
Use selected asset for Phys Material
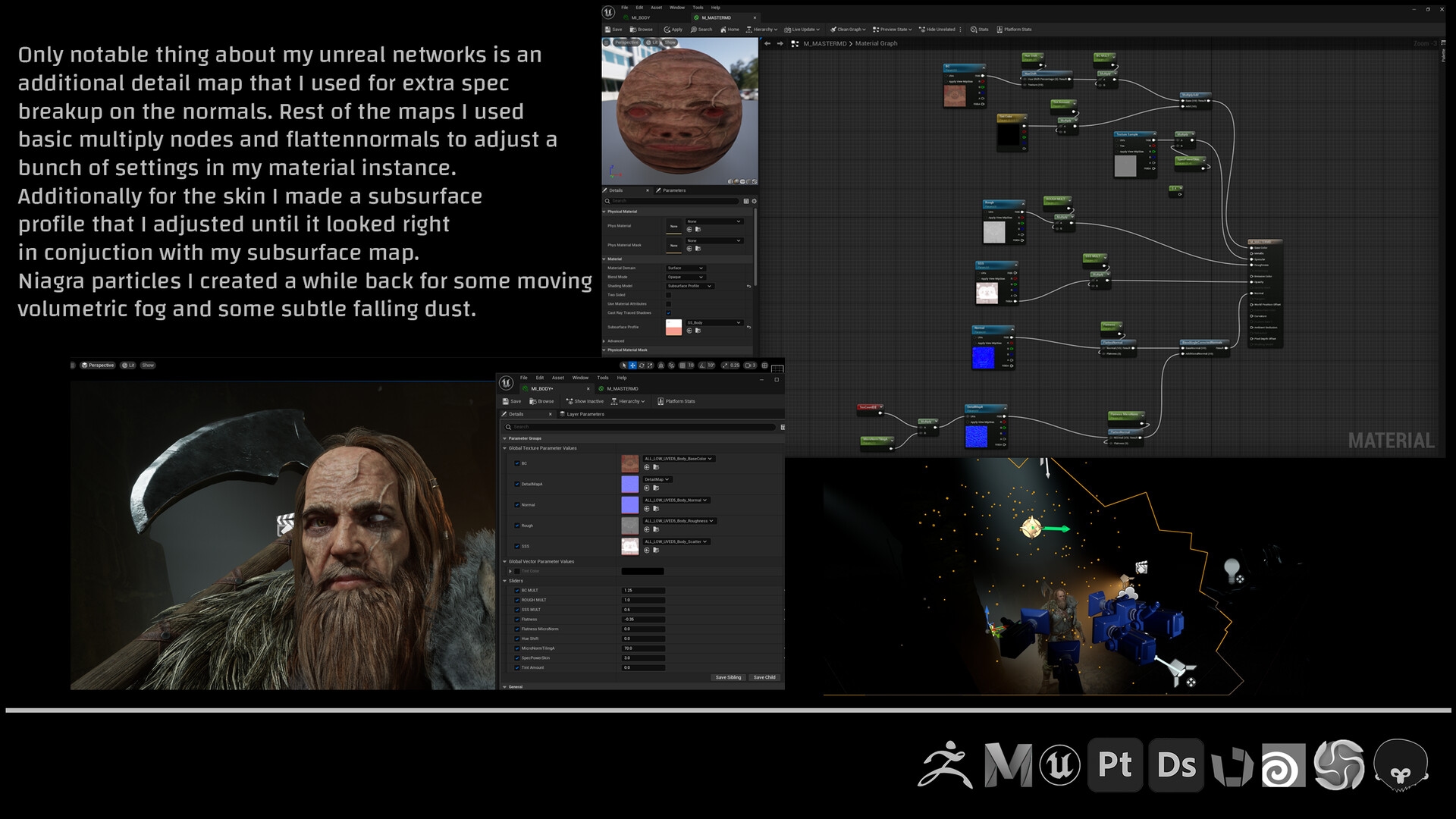tap(689, 229)
